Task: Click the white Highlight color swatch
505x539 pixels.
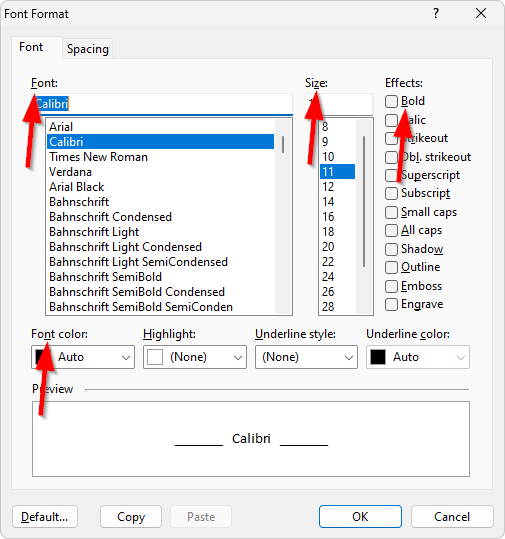Action: 155,357
